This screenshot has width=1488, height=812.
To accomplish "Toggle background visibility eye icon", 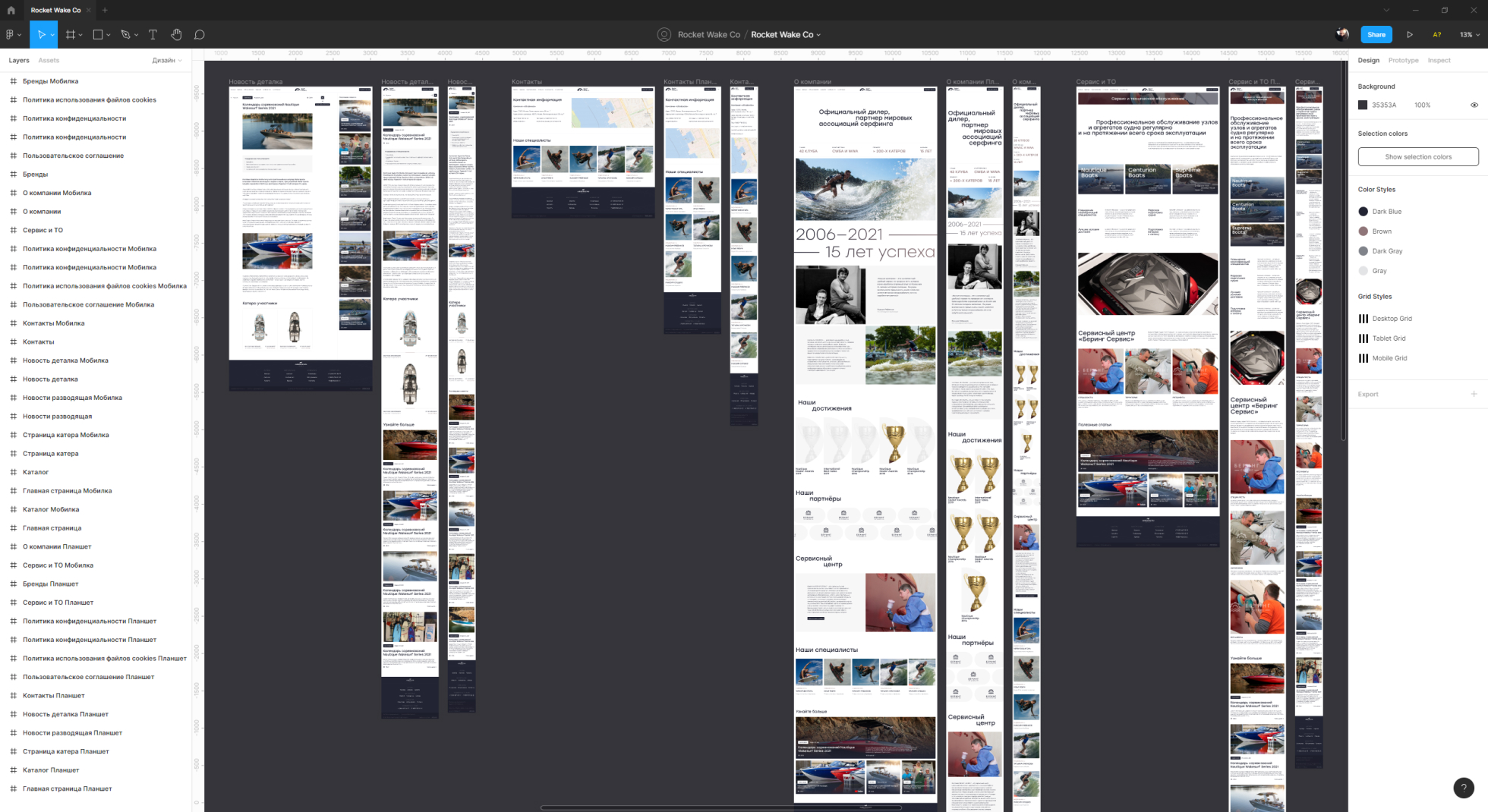I will (1474, 105).
